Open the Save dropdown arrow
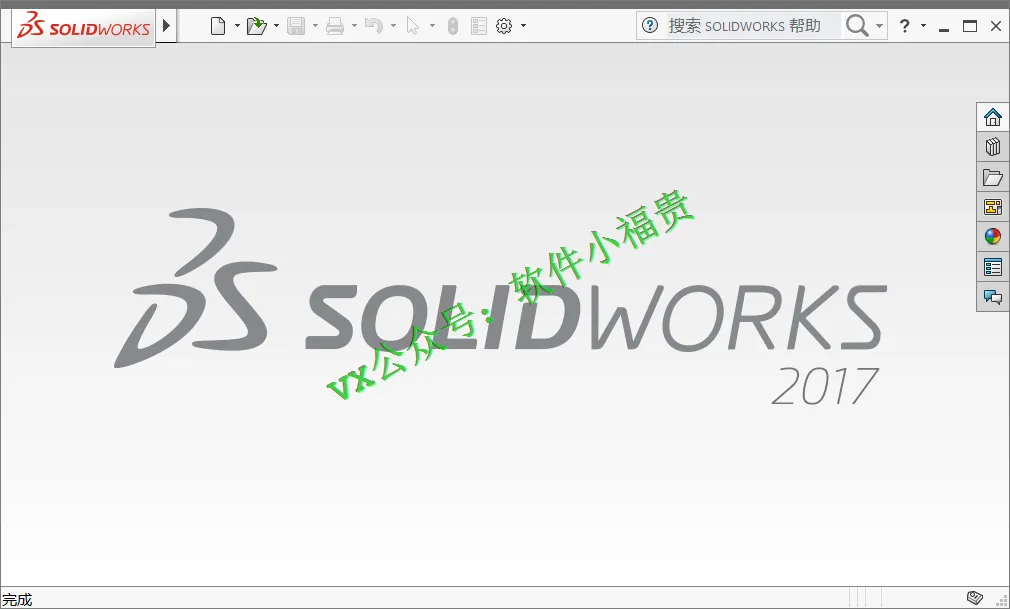Viewport: 1010px width, 609px height. point(315,26)
